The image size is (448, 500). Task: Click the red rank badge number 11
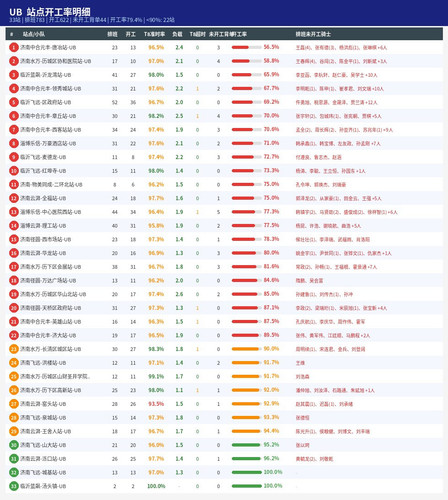(14, 185)
